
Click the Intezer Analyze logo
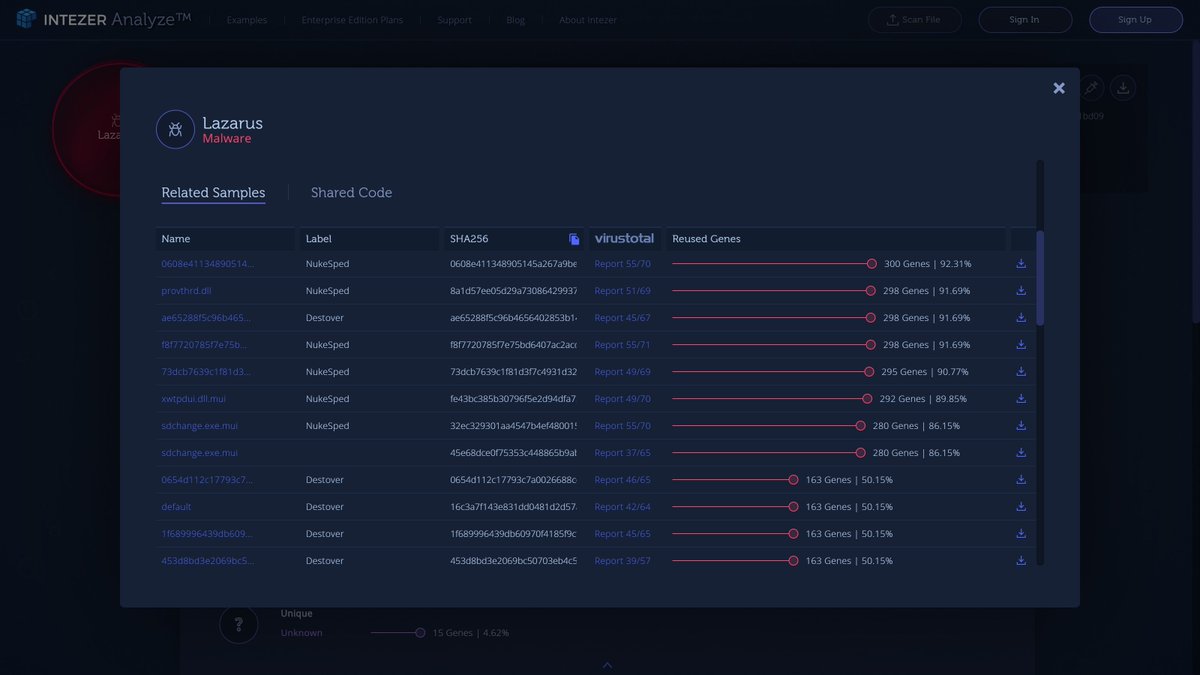104,19
